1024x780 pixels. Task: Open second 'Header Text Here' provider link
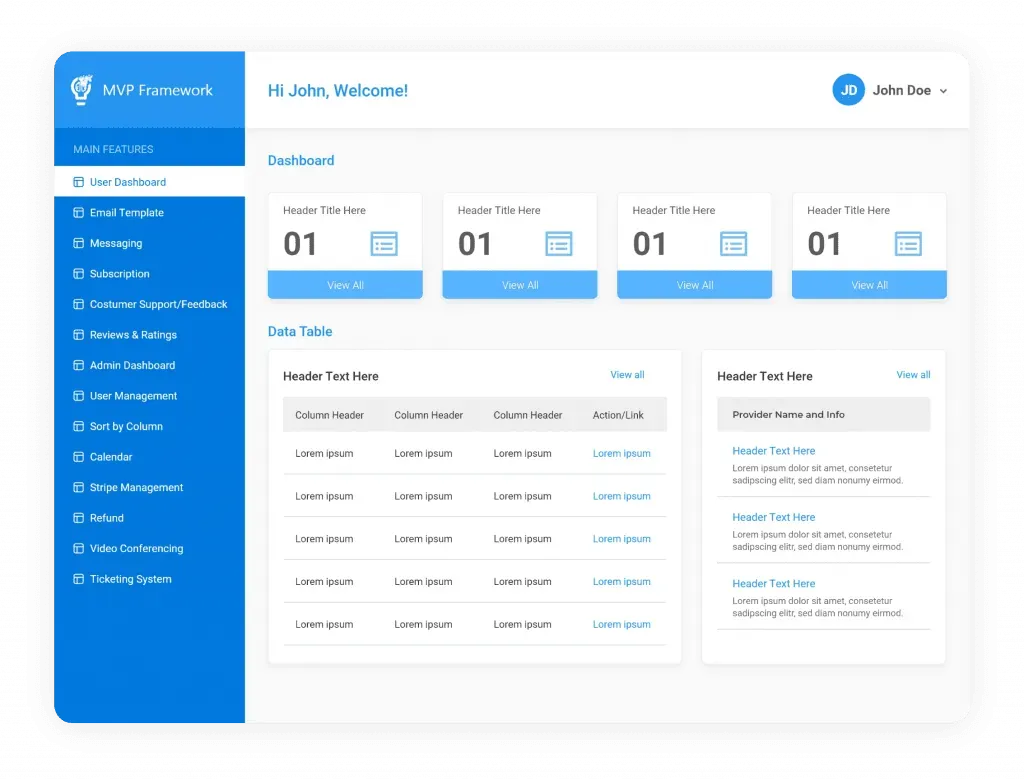773,517
